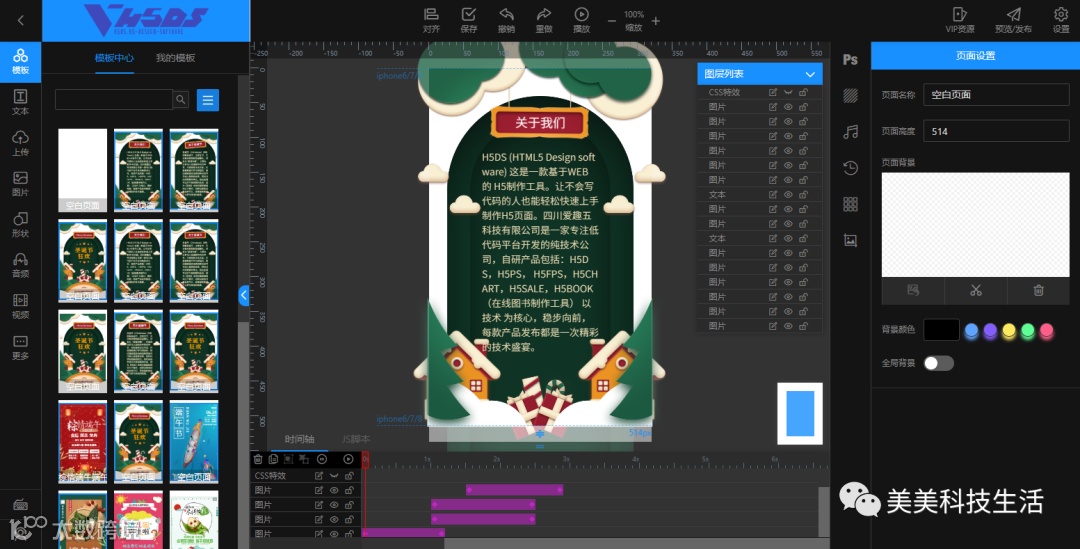Edit CSS特效 row in layer list
The image size is (1080, 549).
773,92
